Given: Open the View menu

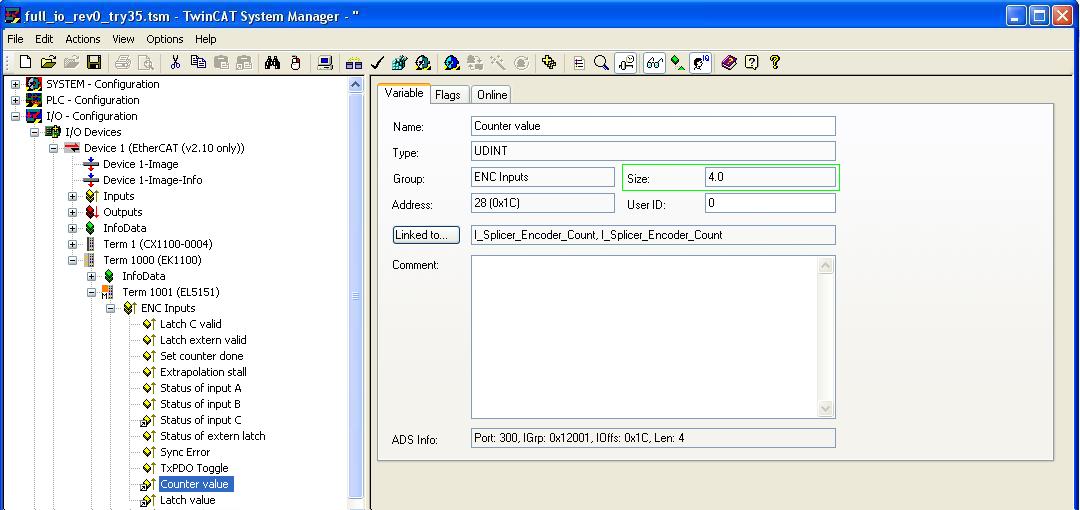Looking at the screenshot, I should [123, 39].
